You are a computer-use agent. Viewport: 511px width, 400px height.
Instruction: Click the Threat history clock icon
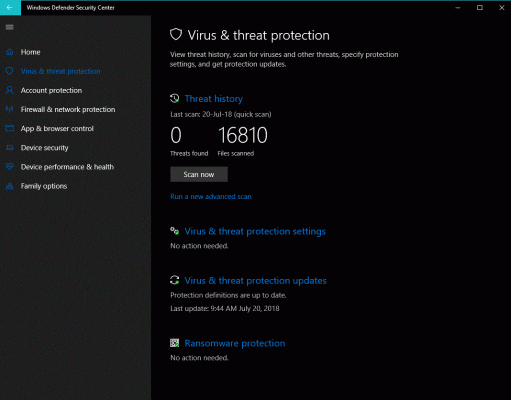(175, 98)
